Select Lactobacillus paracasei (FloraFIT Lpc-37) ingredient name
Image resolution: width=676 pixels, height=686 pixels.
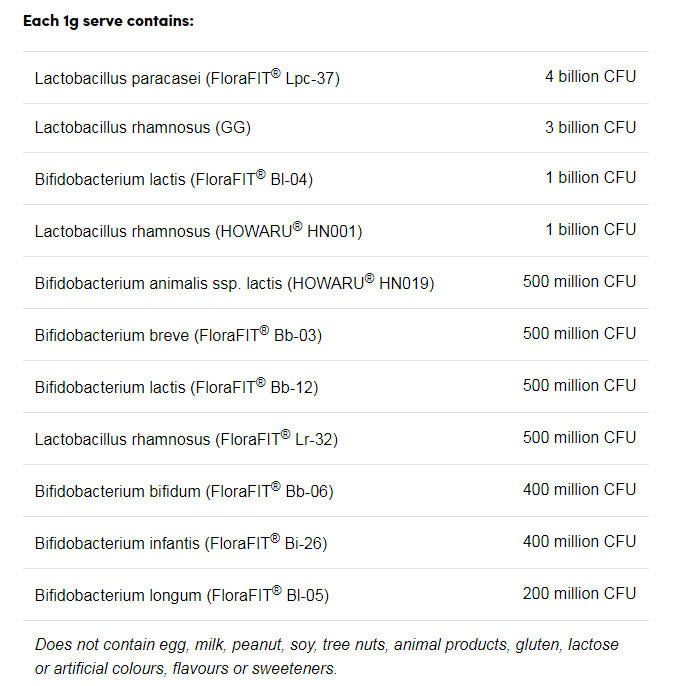click(187, 78)
